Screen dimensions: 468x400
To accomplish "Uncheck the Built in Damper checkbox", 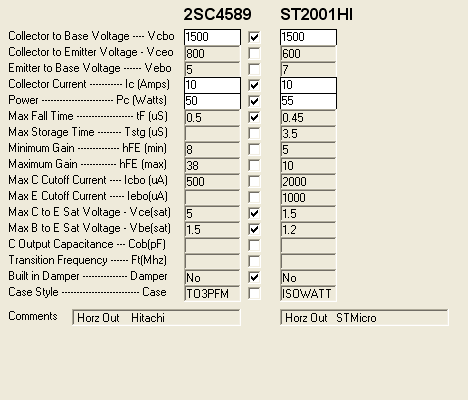I will [x=254, y=277].
